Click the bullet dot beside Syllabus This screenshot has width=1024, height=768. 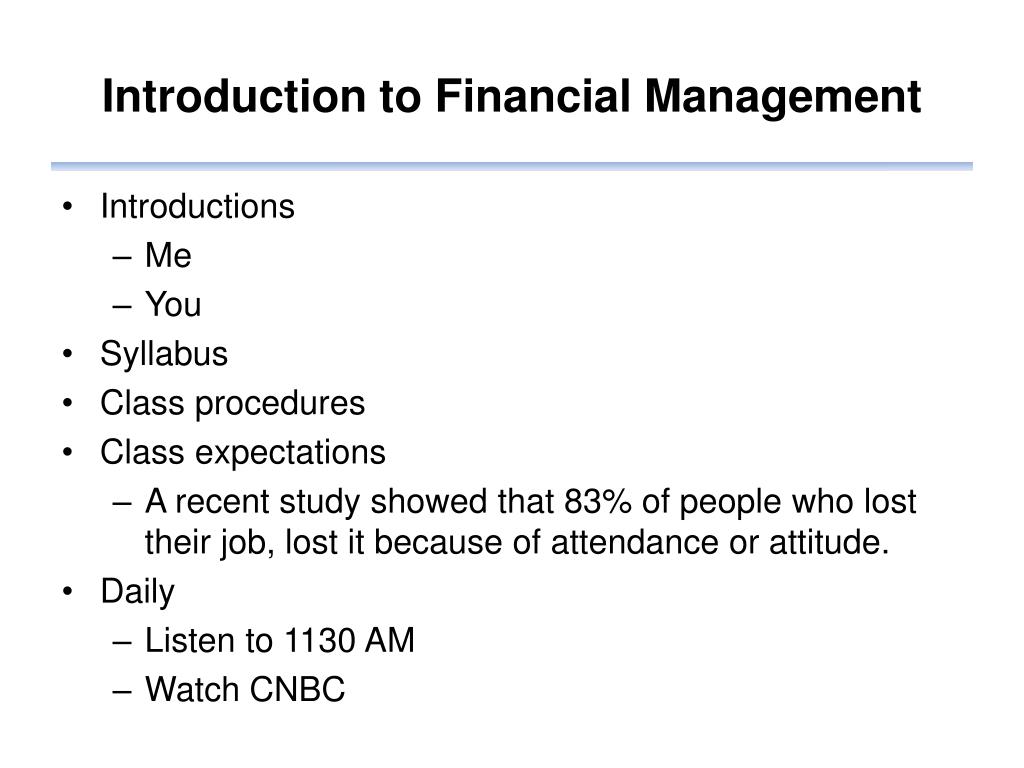pos(68,354)
